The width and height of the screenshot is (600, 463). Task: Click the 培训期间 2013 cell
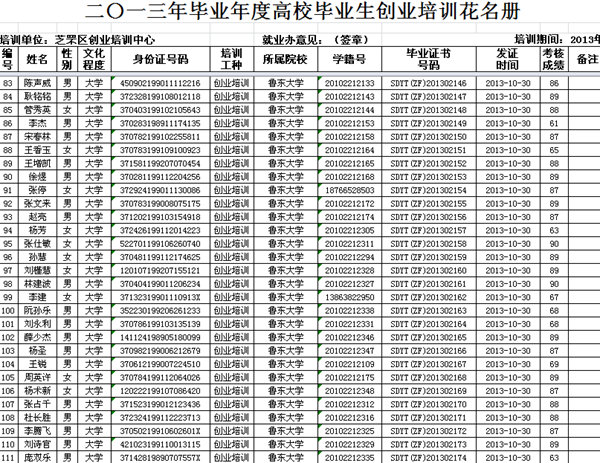[x=557, y=40]
